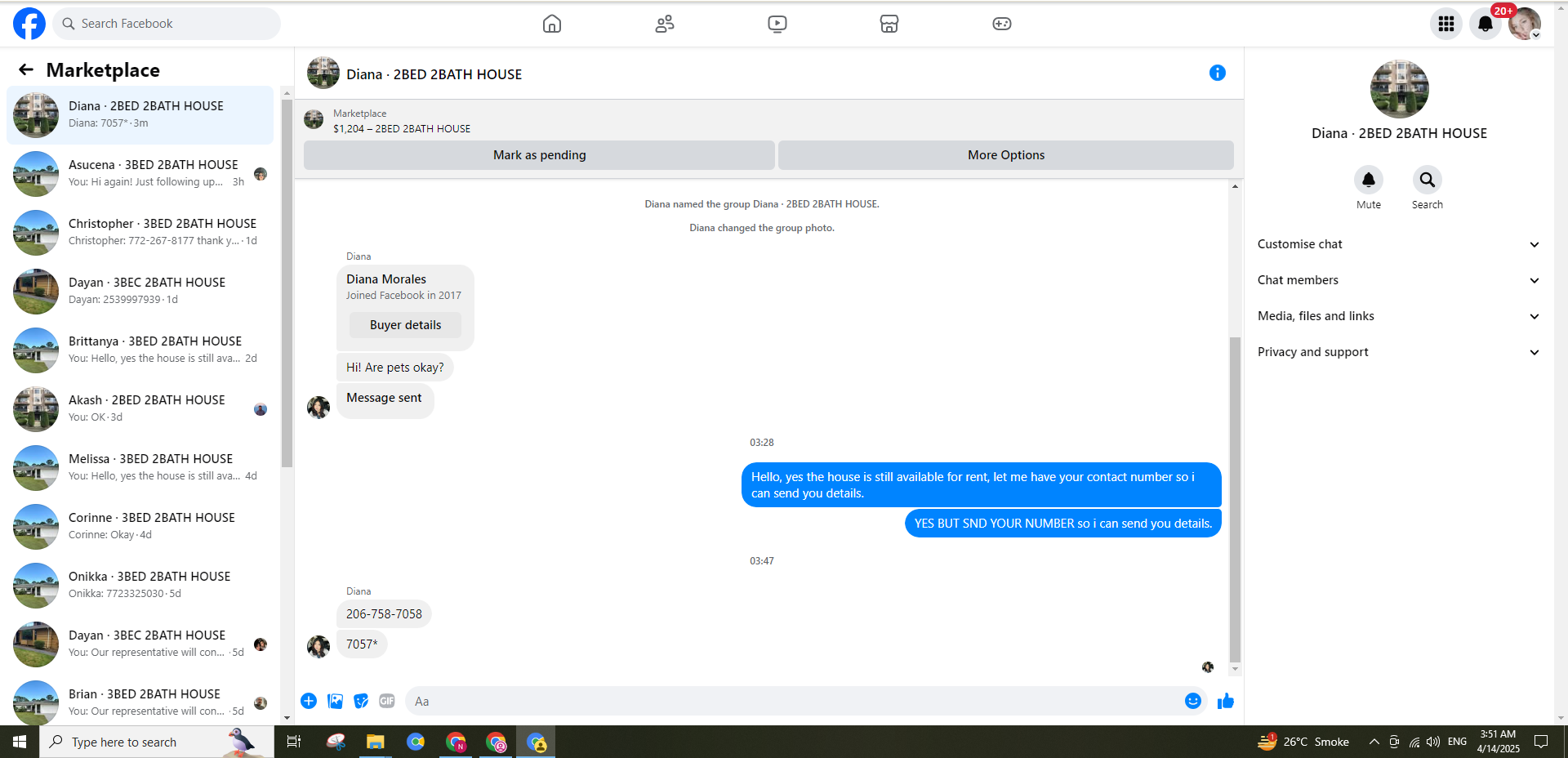The image size is (1568, 758).
Task: Click the back arrow beside Marketplace
Action: [26, 69]
